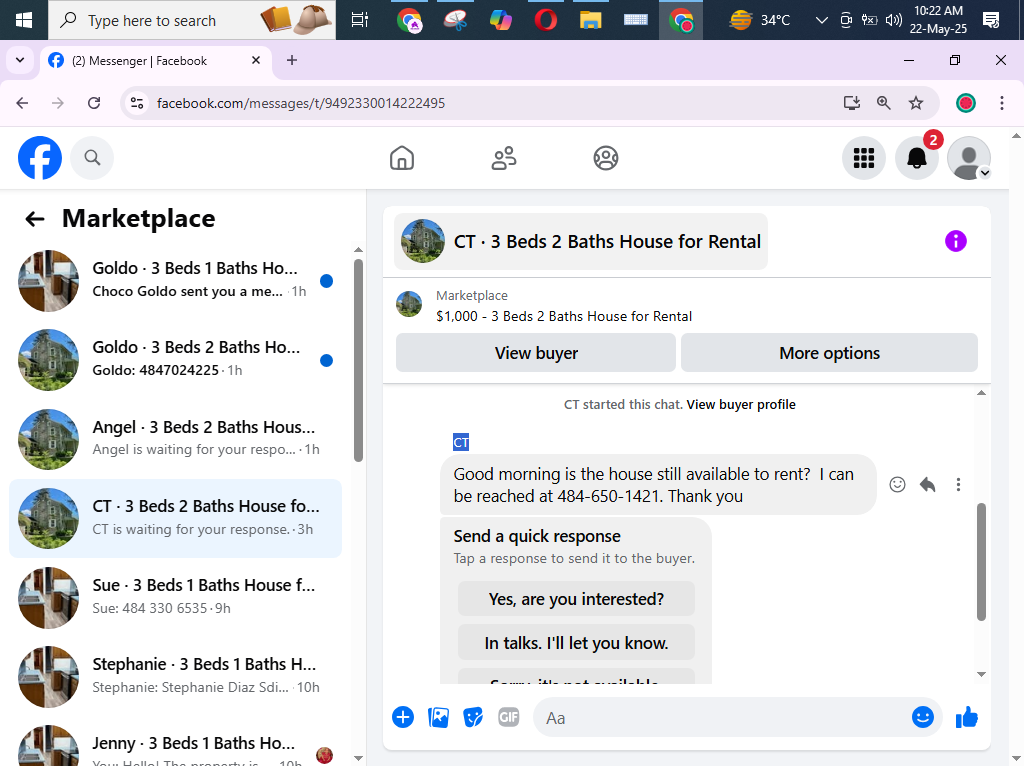Click View buyer button
Image resolution: width=1024 pixels, height=766 pixels.
pos(536,353)
